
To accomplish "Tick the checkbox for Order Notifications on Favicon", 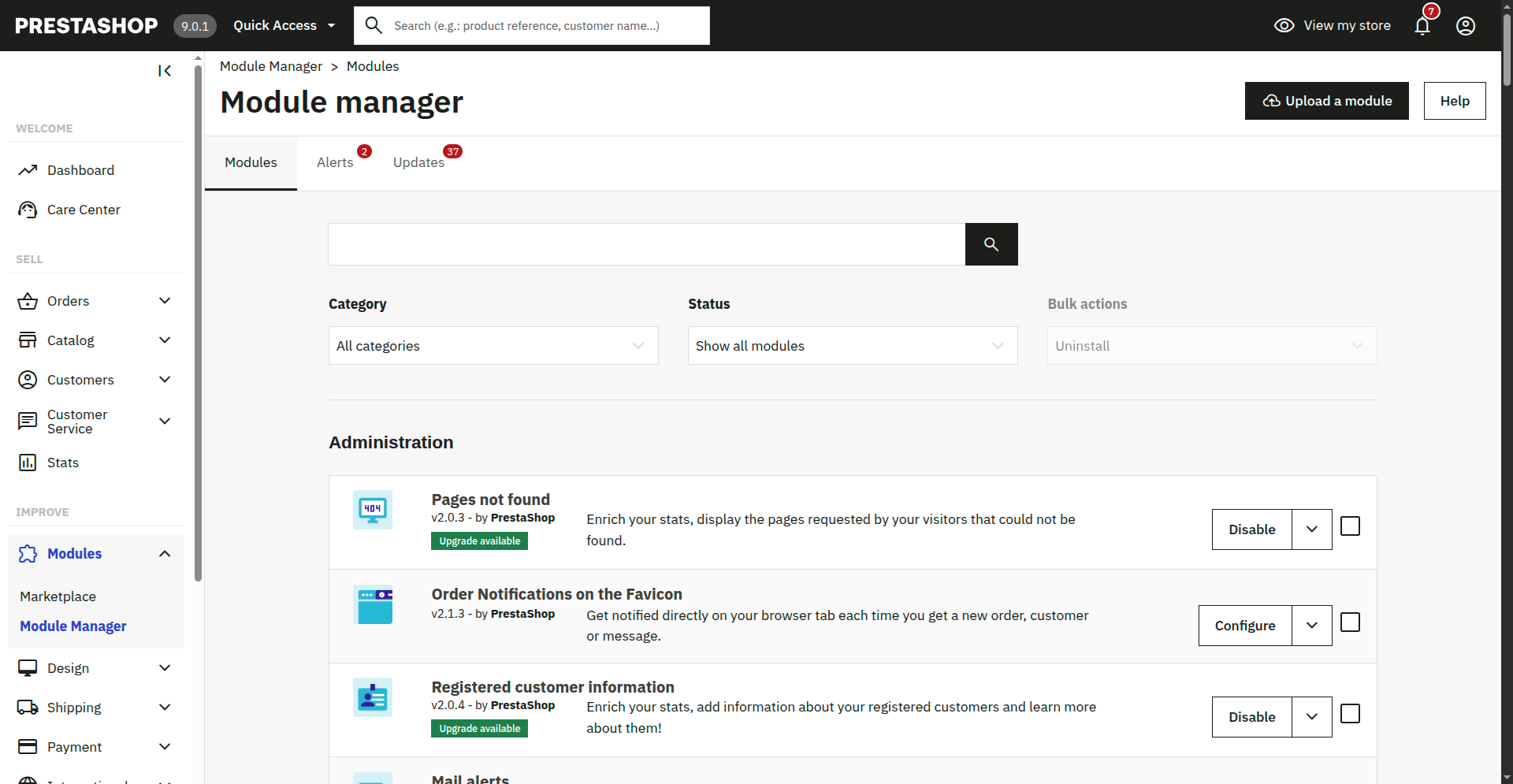I will [x=1350, y=622].
